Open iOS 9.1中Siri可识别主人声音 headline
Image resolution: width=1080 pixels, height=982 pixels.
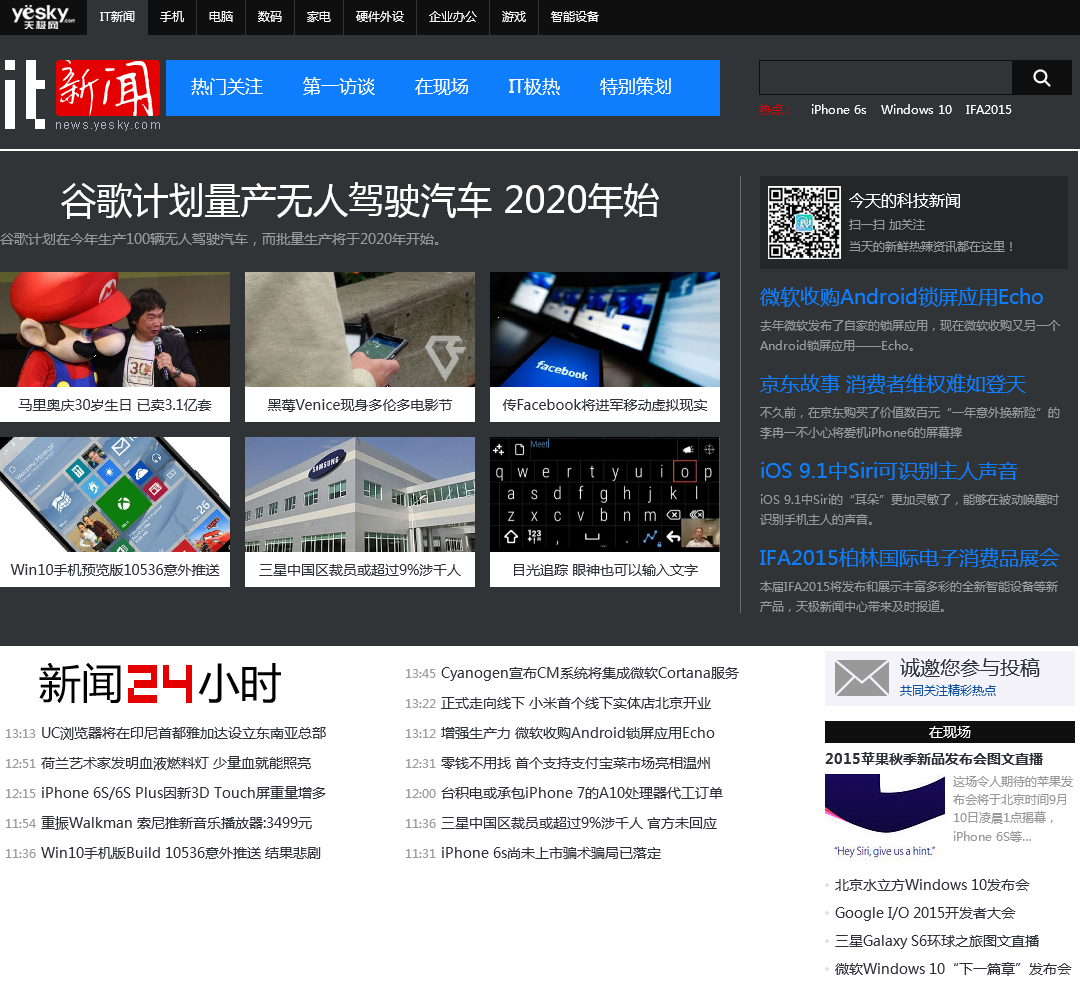[889, 471]
